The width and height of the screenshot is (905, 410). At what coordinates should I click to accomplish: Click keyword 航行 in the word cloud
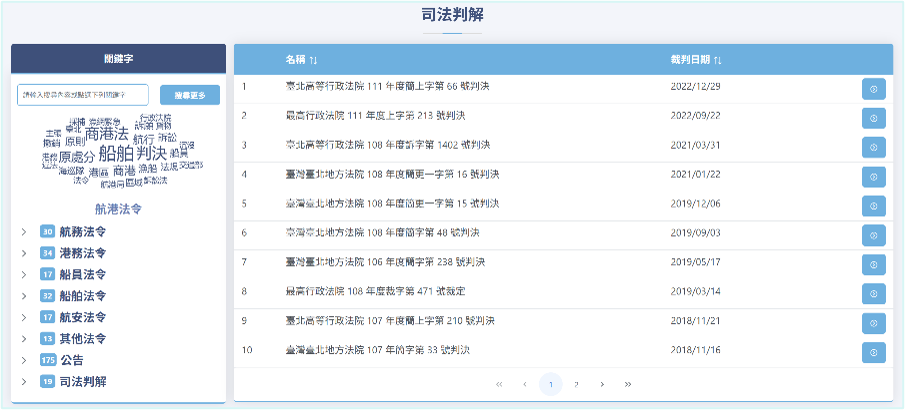tap(144, 140)
